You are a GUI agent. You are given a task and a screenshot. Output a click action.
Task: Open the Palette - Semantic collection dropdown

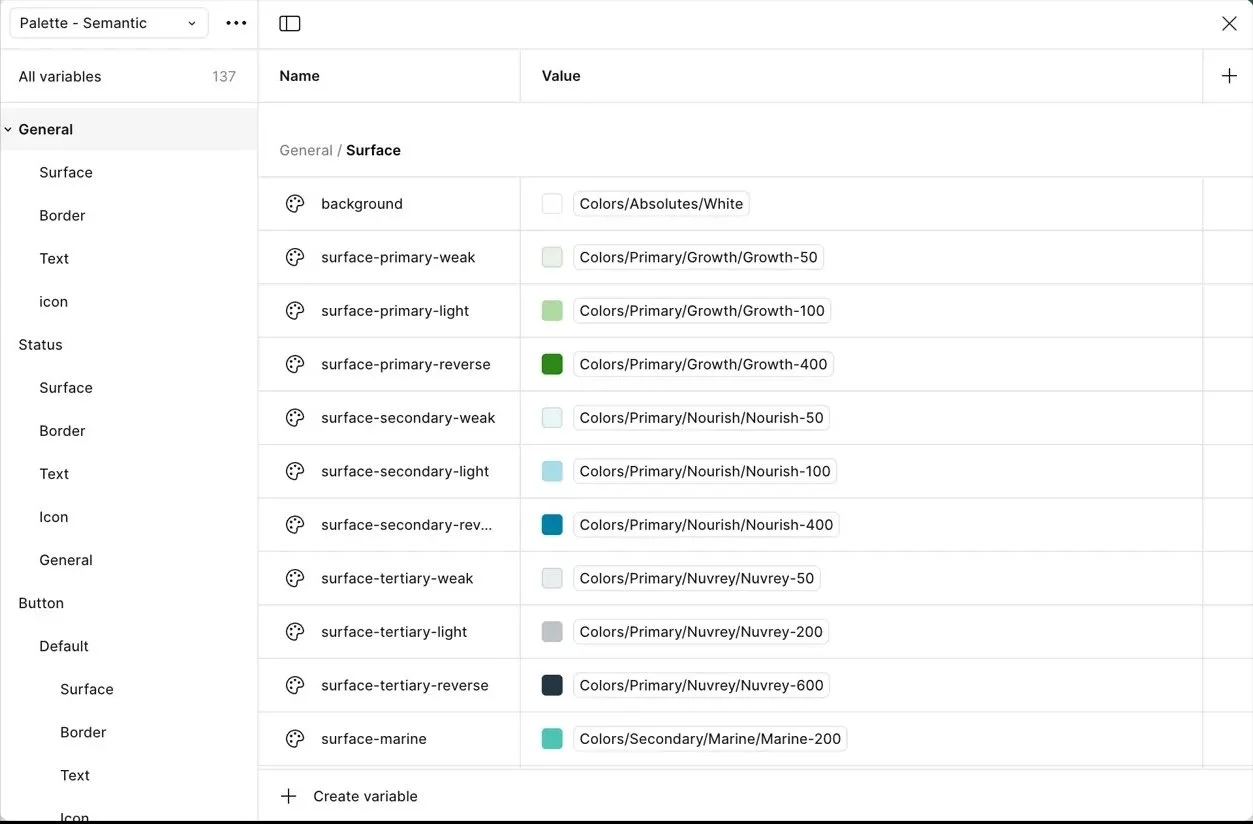109,23
